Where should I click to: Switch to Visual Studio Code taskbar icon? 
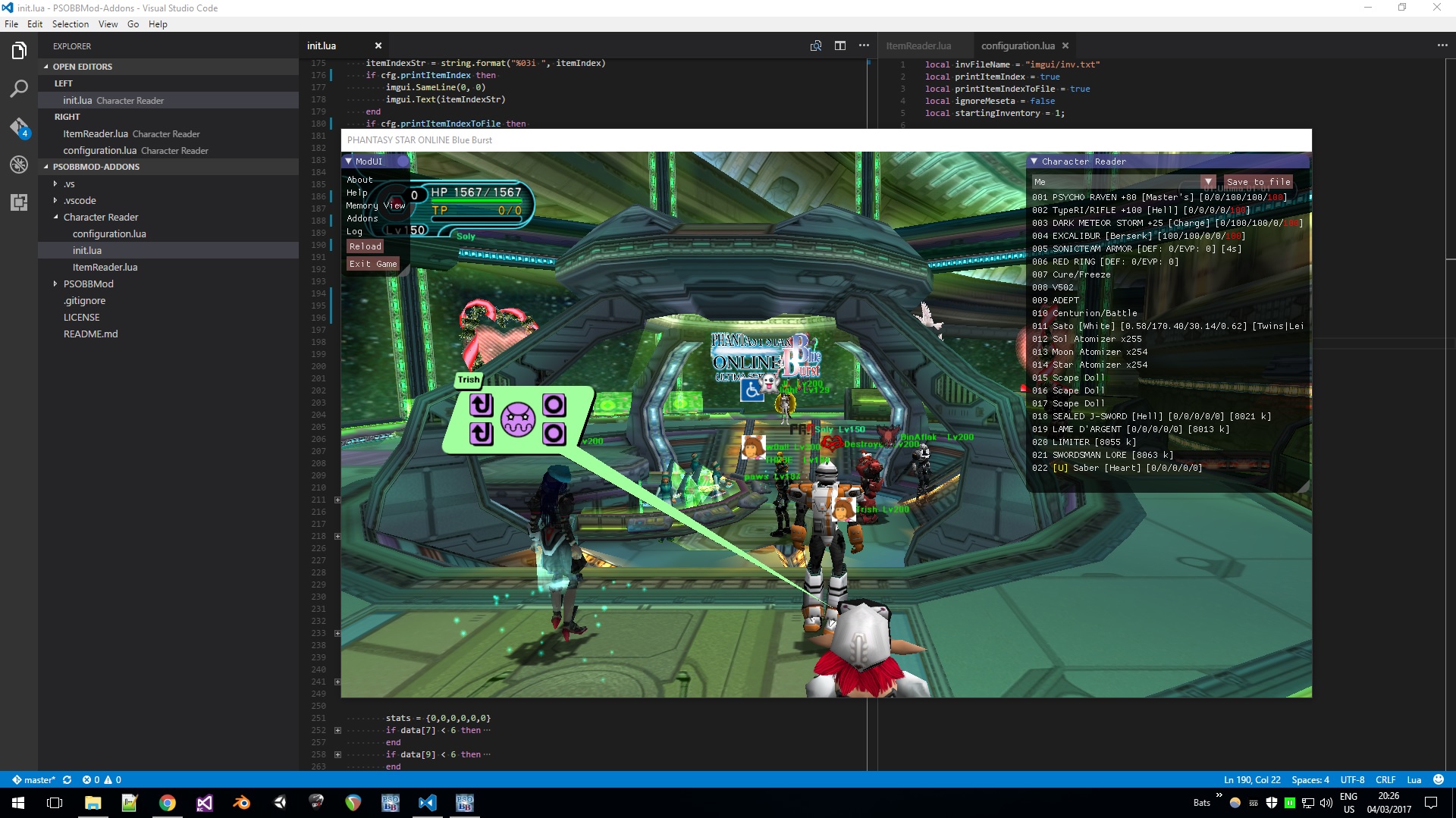427,803
